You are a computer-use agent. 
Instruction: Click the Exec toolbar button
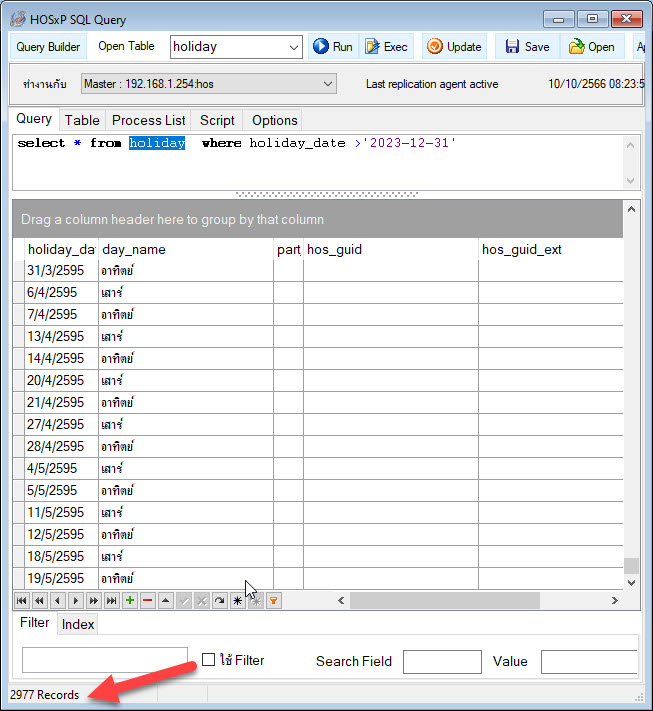pos(386,47)
